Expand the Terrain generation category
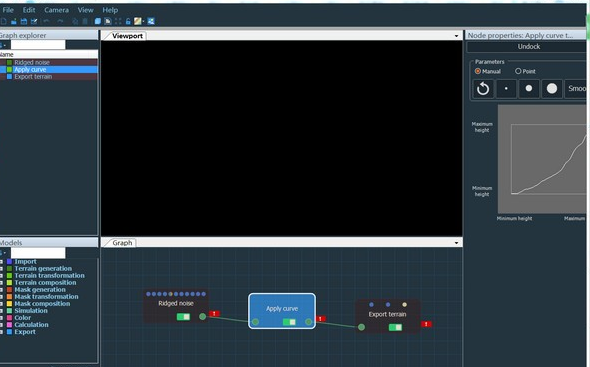Image resolution: width=590 pixels, height=367 pixels. point(2,269)
